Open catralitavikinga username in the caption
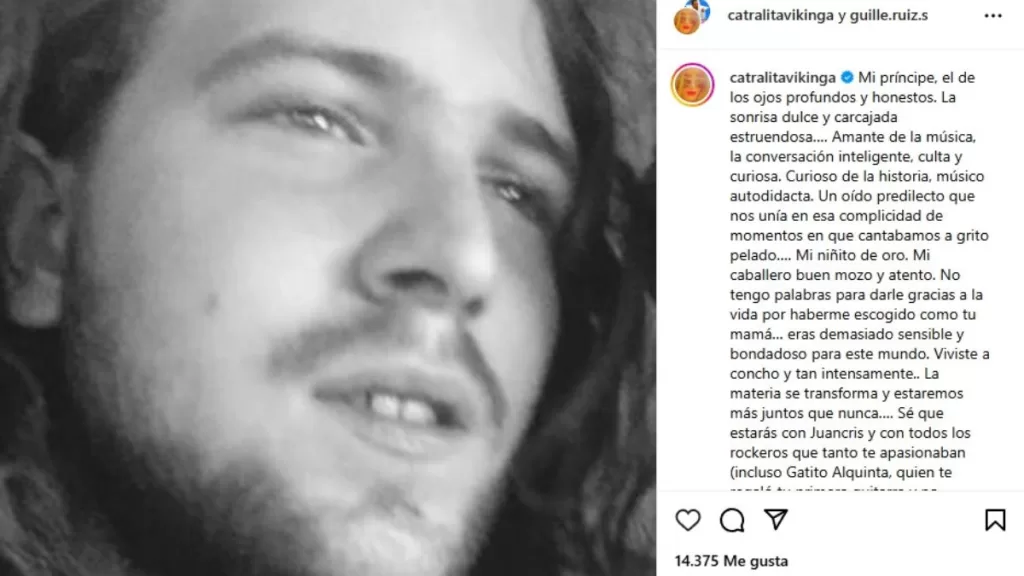The width and height of the screenshot is (1024, 576). coord(782,78)
